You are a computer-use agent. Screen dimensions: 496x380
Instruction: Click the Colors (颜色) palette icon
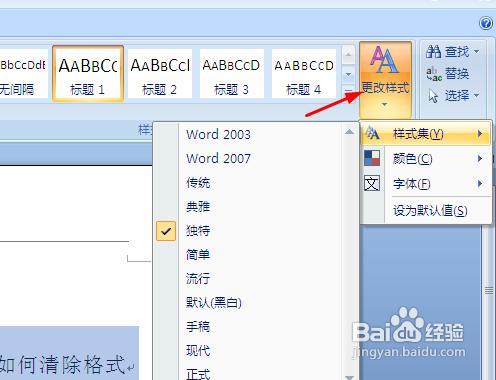tap(372, 158)
